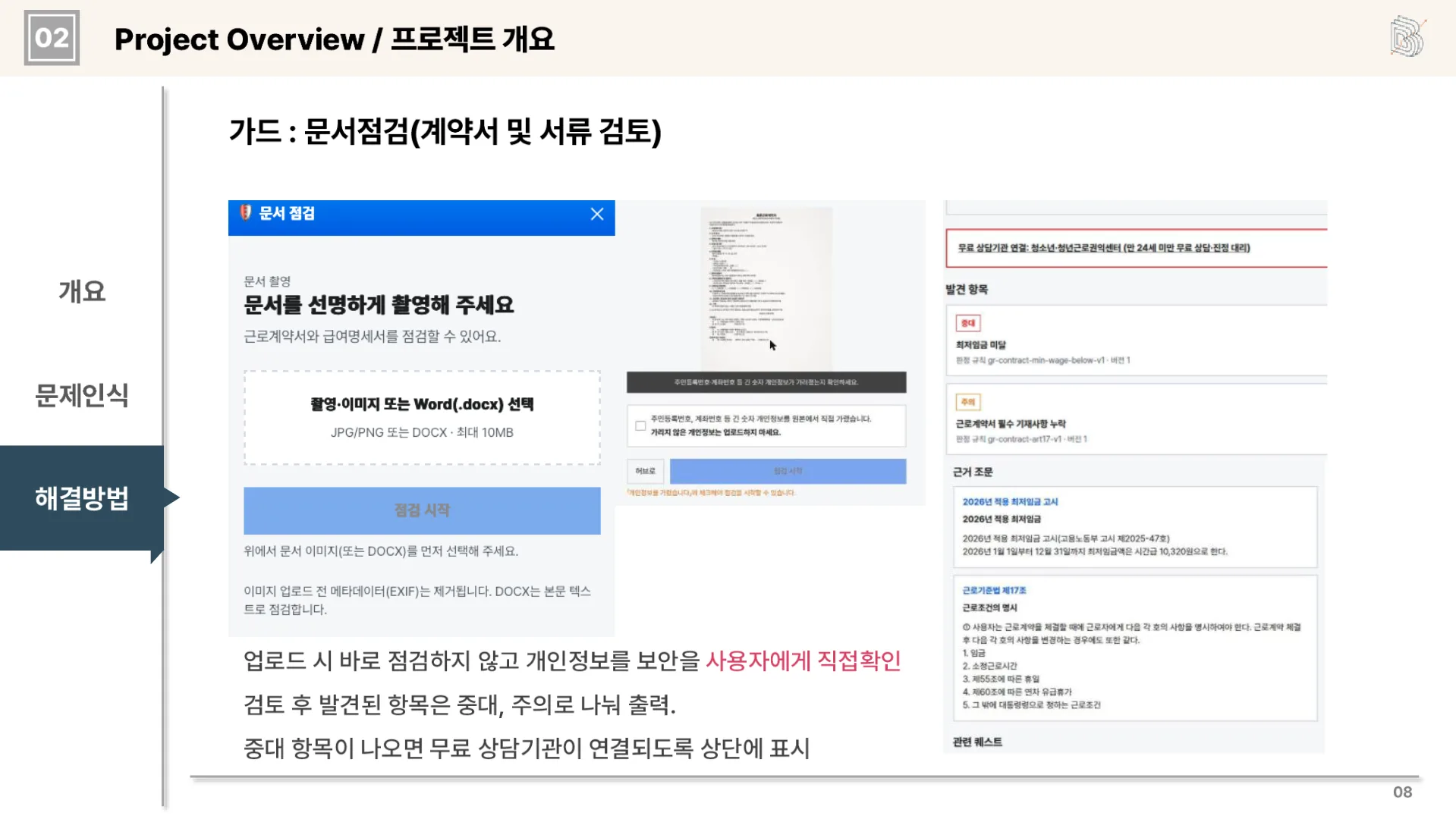The image size is (1456, 819).
Task: Click the Project Overview / 프로젝트 개요 header
Action: pos(335,39)
